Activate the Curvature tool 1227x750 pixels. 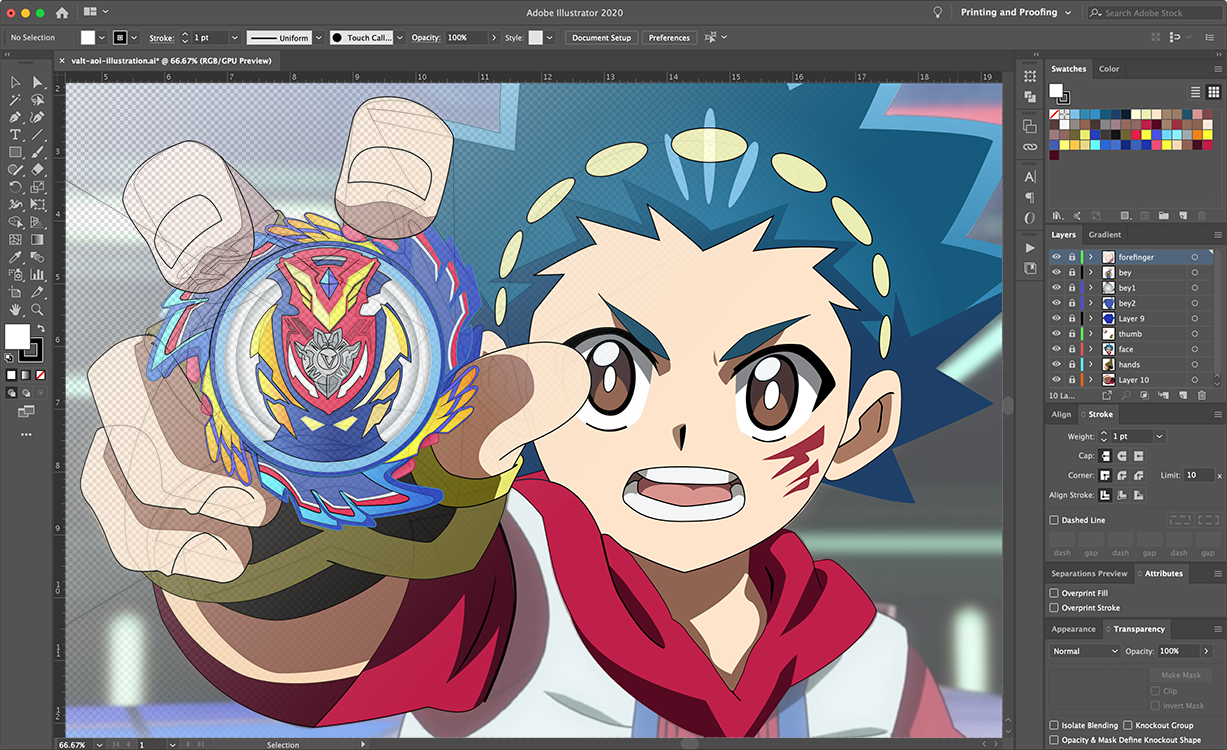click(37, 117)
